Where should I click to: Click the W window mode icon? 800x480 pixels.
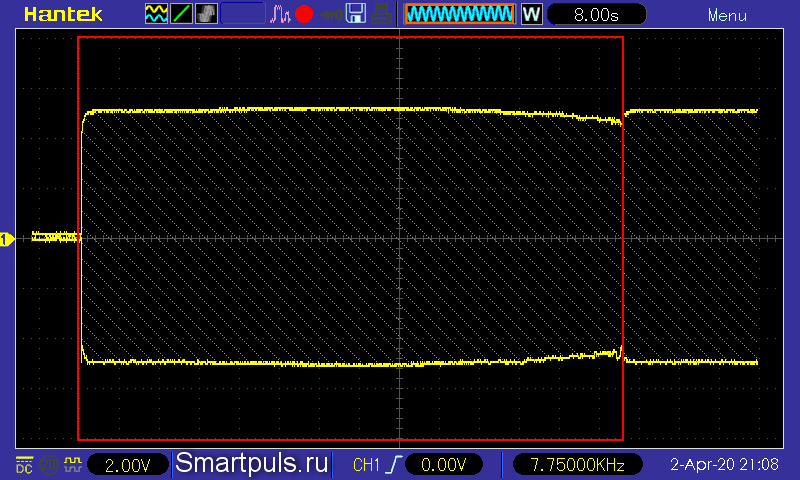531,14
